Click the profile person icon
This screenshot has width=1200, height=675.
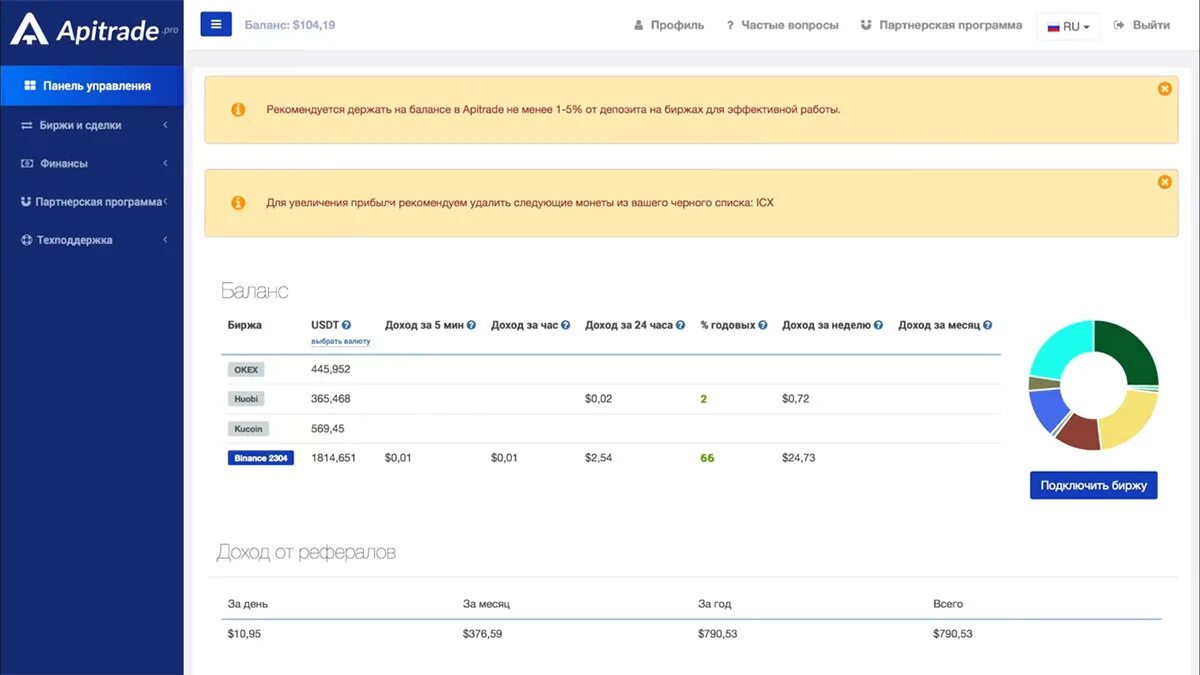click(639, 25)
